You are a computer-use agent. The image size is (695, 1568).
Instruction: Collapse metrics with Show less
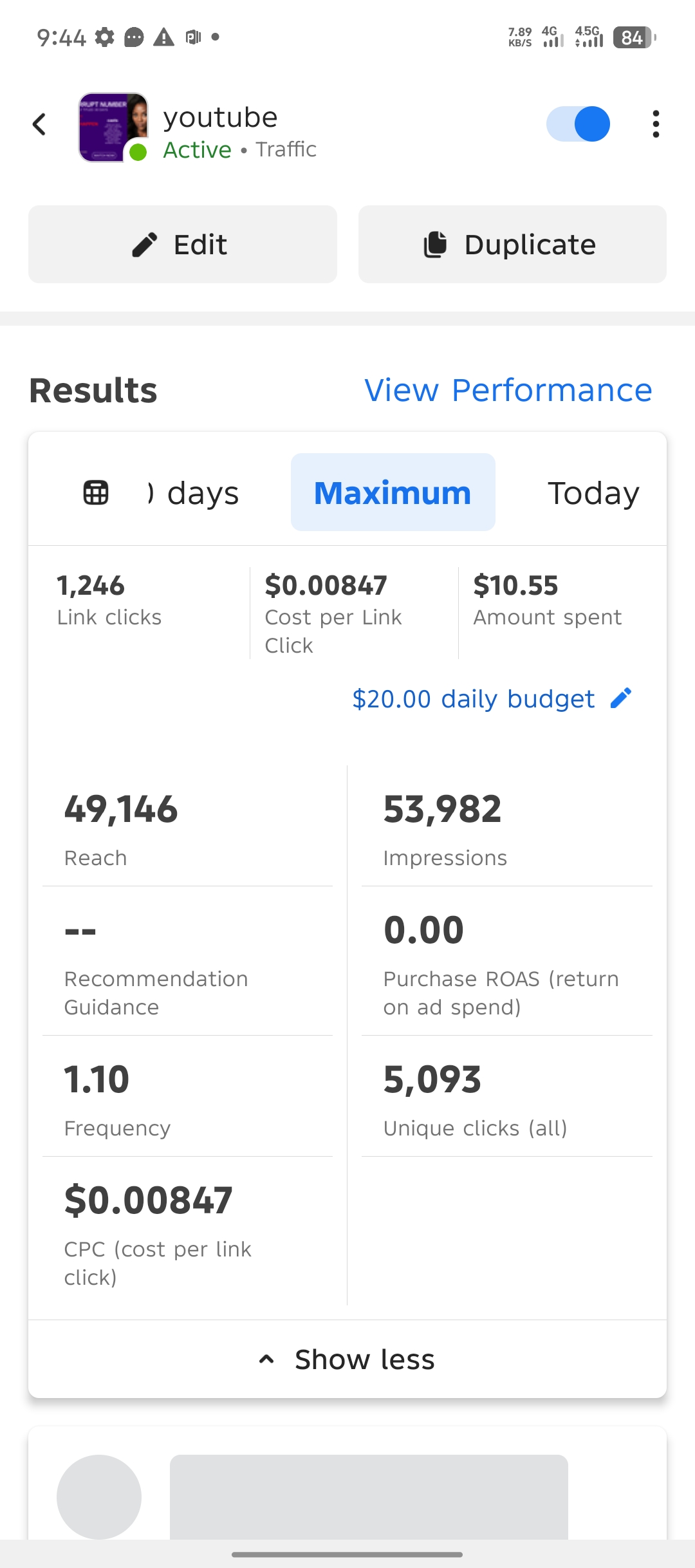coord(364,1360)
